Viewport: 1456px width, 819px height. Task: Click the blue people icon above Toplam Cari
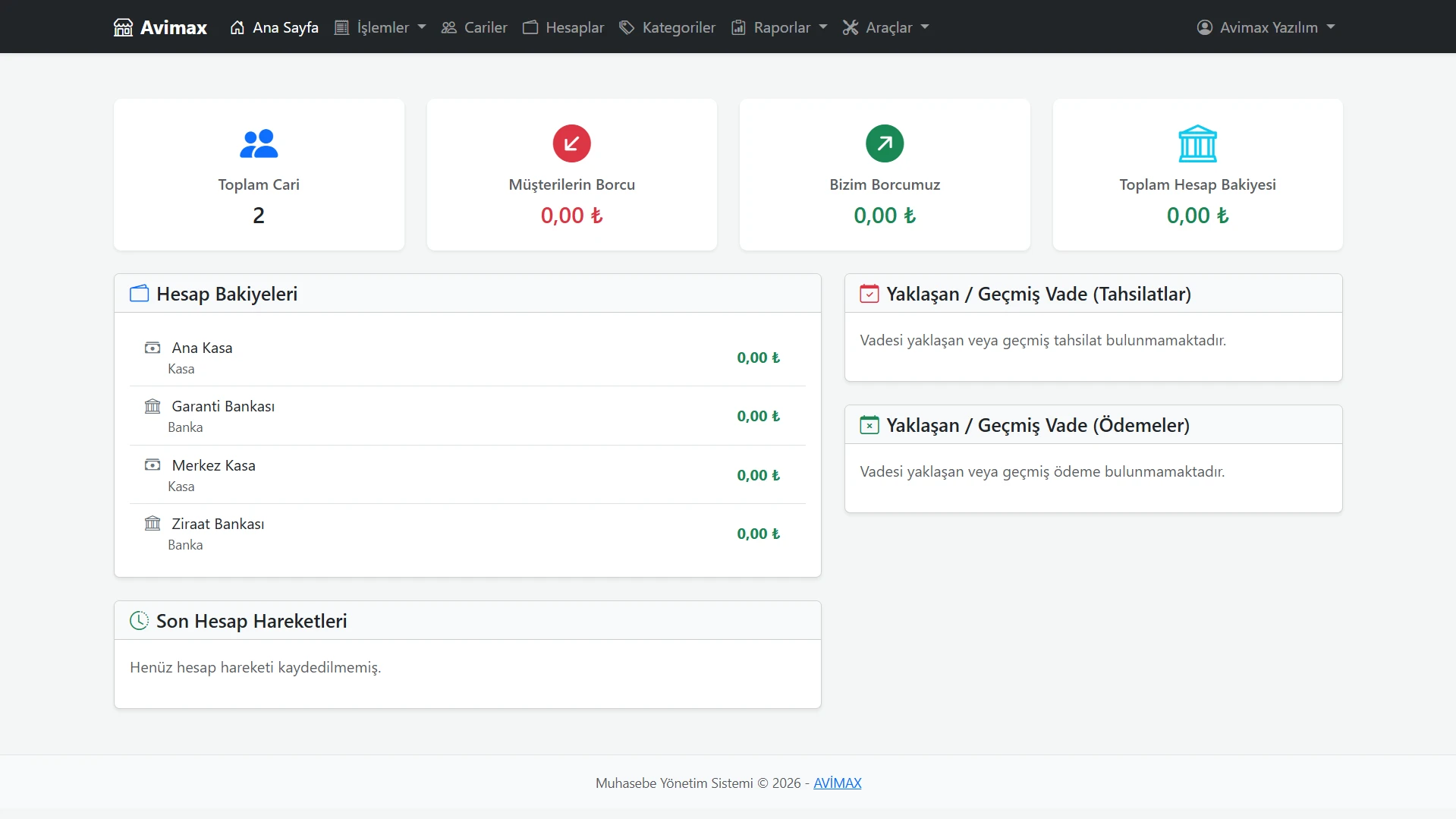click(x=259, y=143)
